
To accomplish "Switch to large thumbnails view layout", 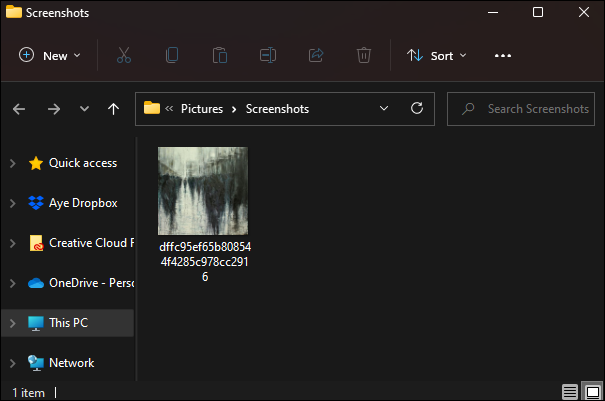I will click(x=591, y=391).
